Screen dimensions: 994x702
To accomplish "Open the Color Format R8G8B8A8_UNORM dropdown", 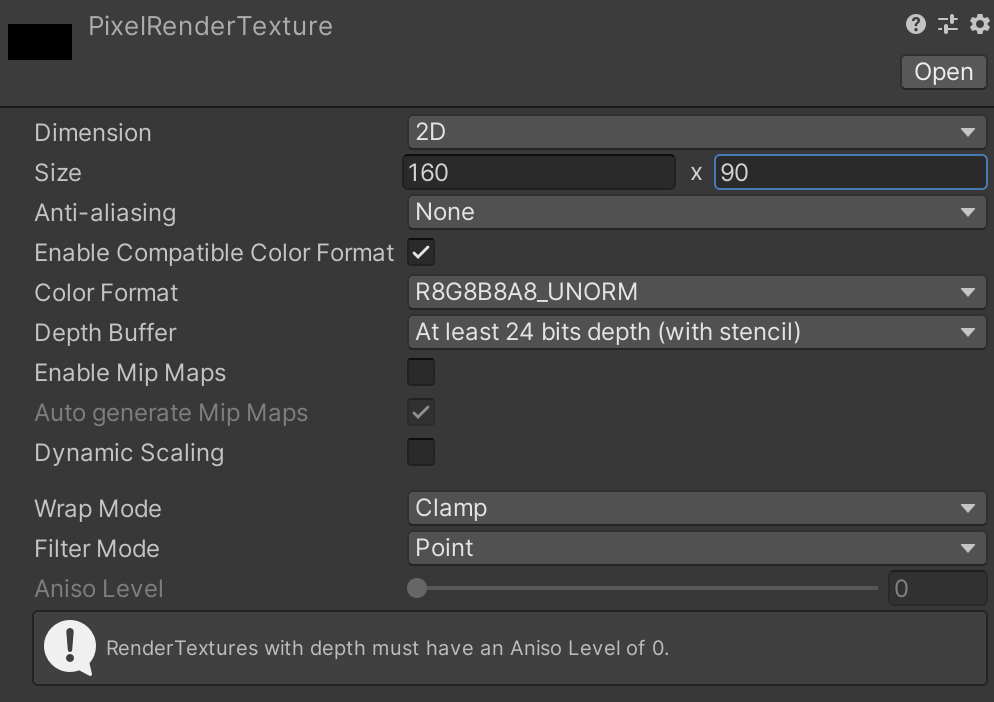I will click(x=697, y=292).
